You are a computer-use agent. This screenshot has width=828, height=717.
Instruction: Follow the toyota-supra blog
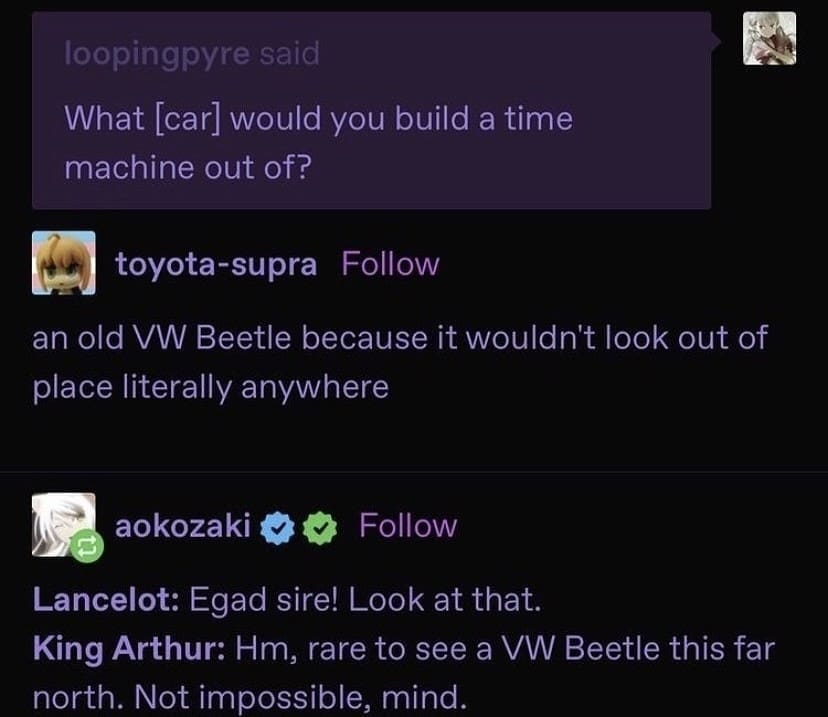click(390, 264)
